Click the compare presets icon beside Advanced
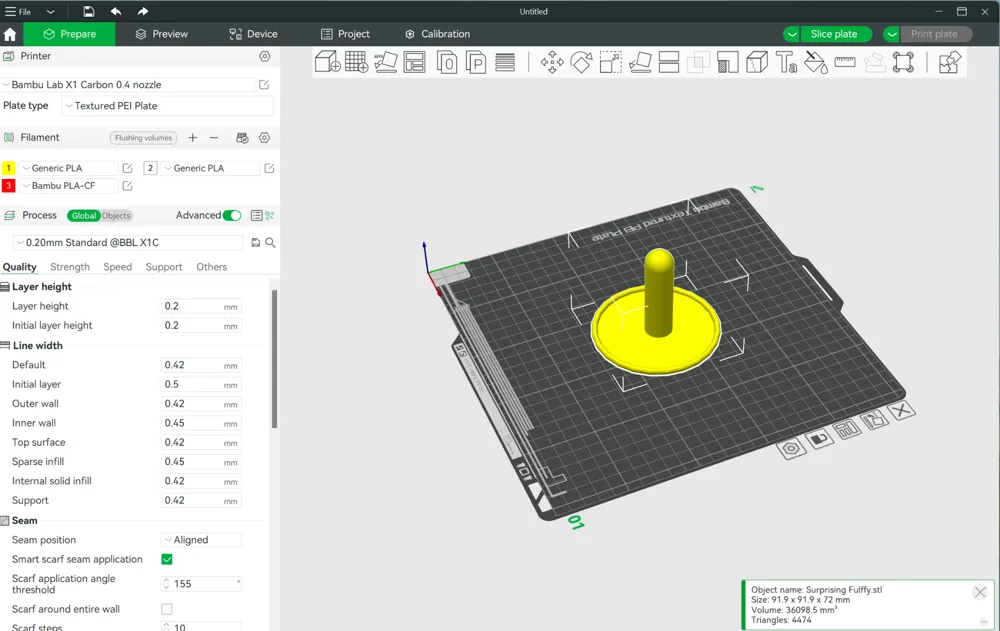1000x631 pixels. [270, 216]
